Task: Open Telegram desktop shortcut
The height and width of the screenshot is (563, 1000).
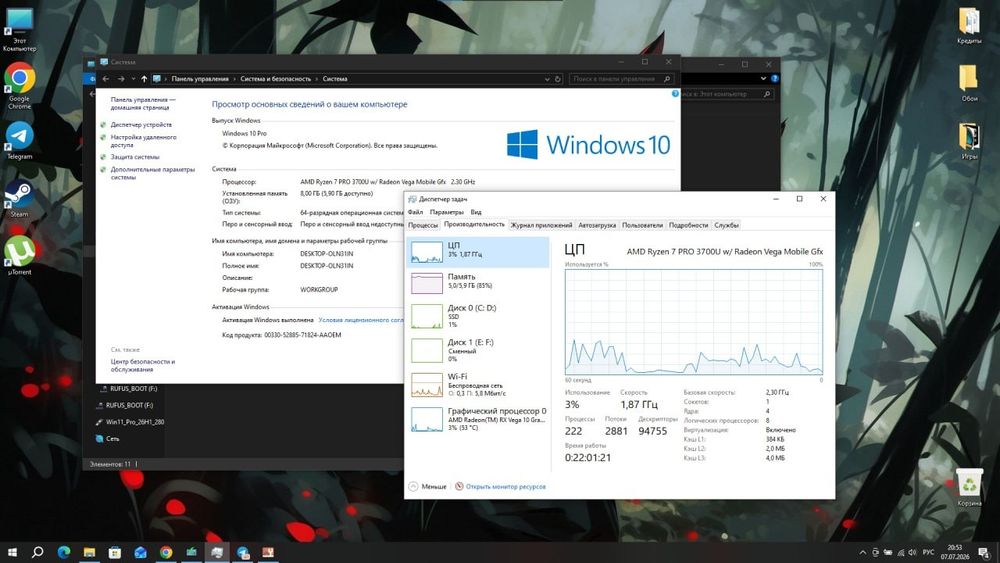Action: (19, 141)
